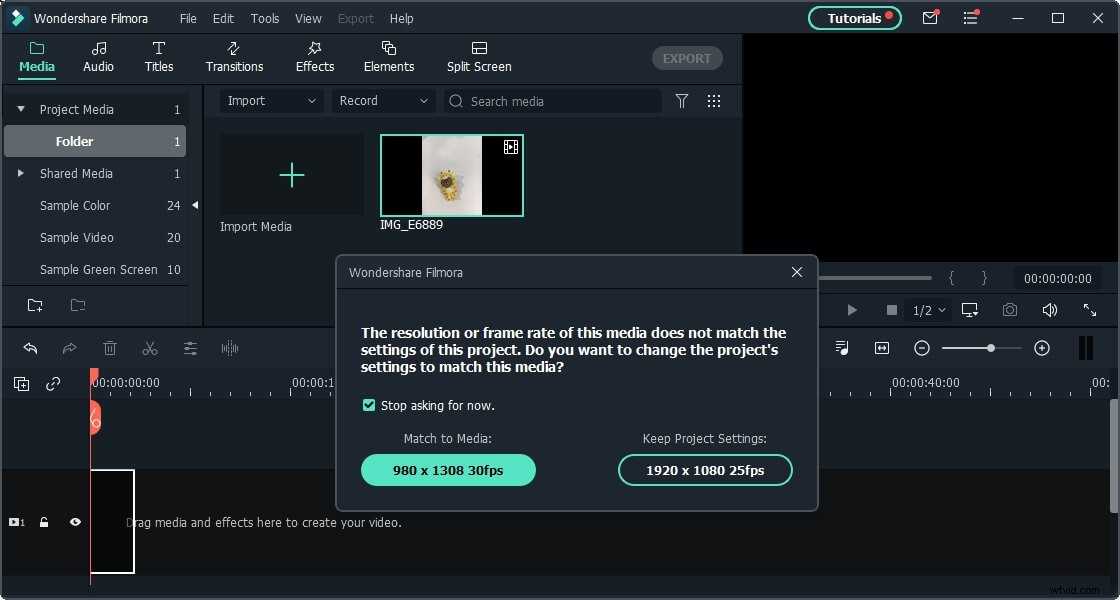This screenshot has height=600, width=1120.
Task: Select the Split scissors tool
Action: pos(150,348)
